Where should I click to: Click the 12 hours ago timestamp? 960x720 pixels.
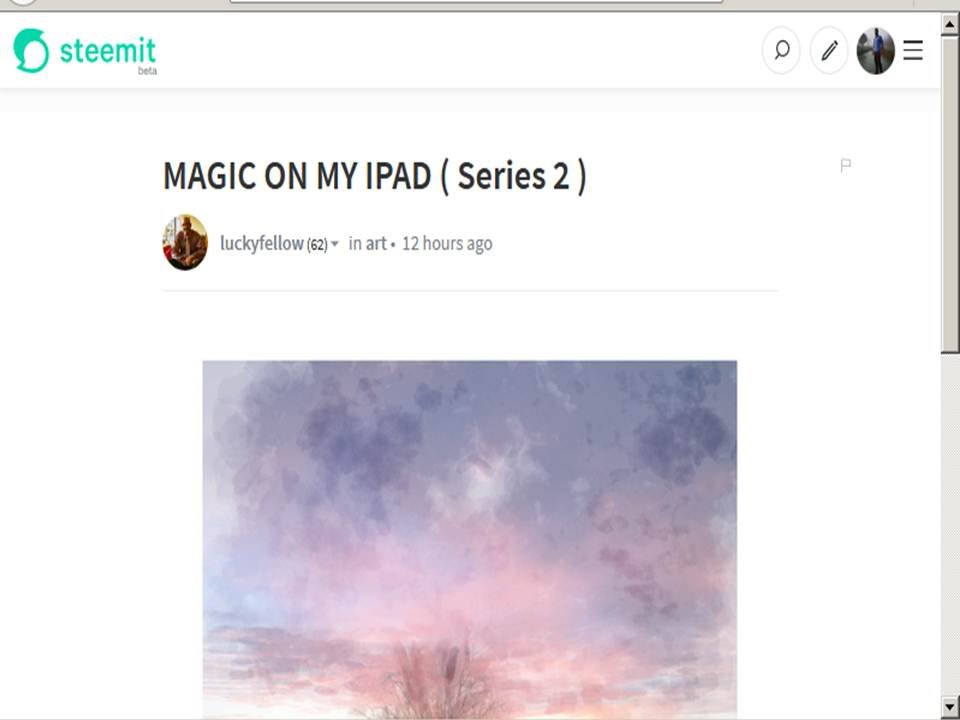(x=447, y=244)
